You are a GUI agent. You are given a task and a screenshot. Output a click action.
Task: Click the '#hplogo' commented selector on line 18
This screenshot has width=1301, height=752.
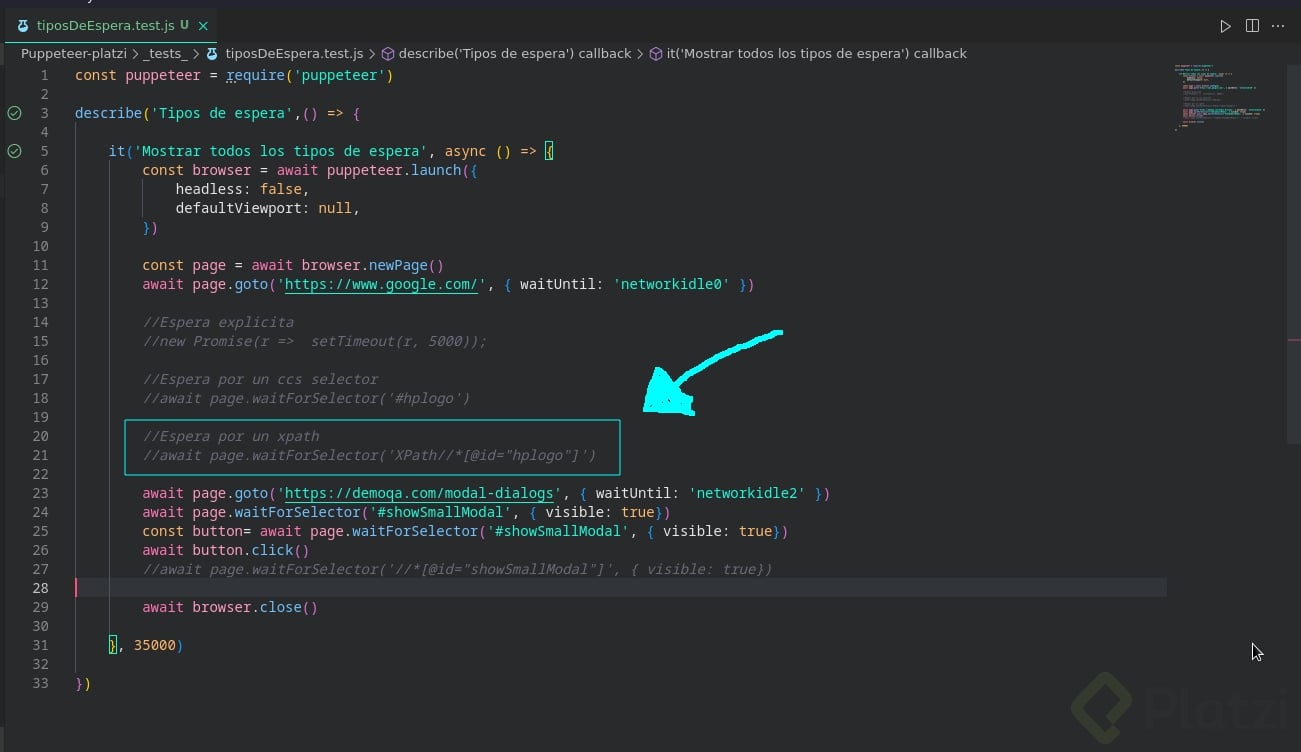click(x=424, y=398)
